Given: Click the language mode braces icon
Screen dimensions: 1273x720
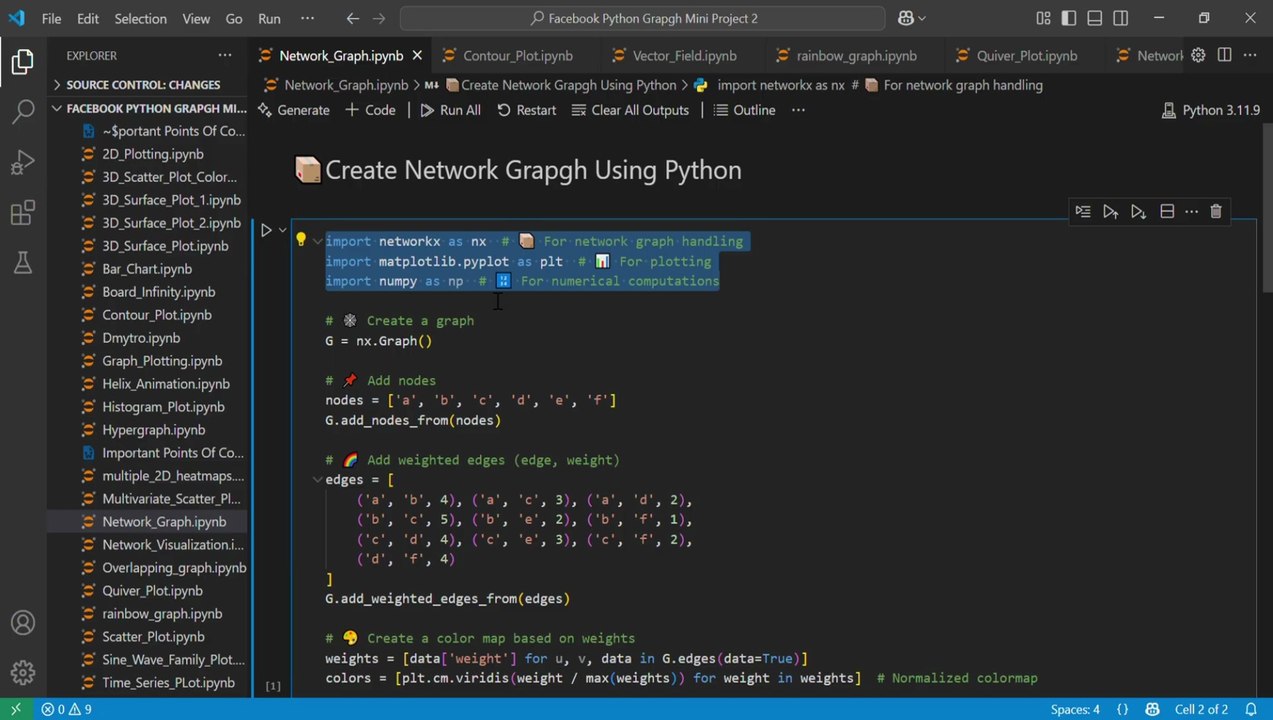Looking at the screenshot, I should click(x=1122, y=709).
